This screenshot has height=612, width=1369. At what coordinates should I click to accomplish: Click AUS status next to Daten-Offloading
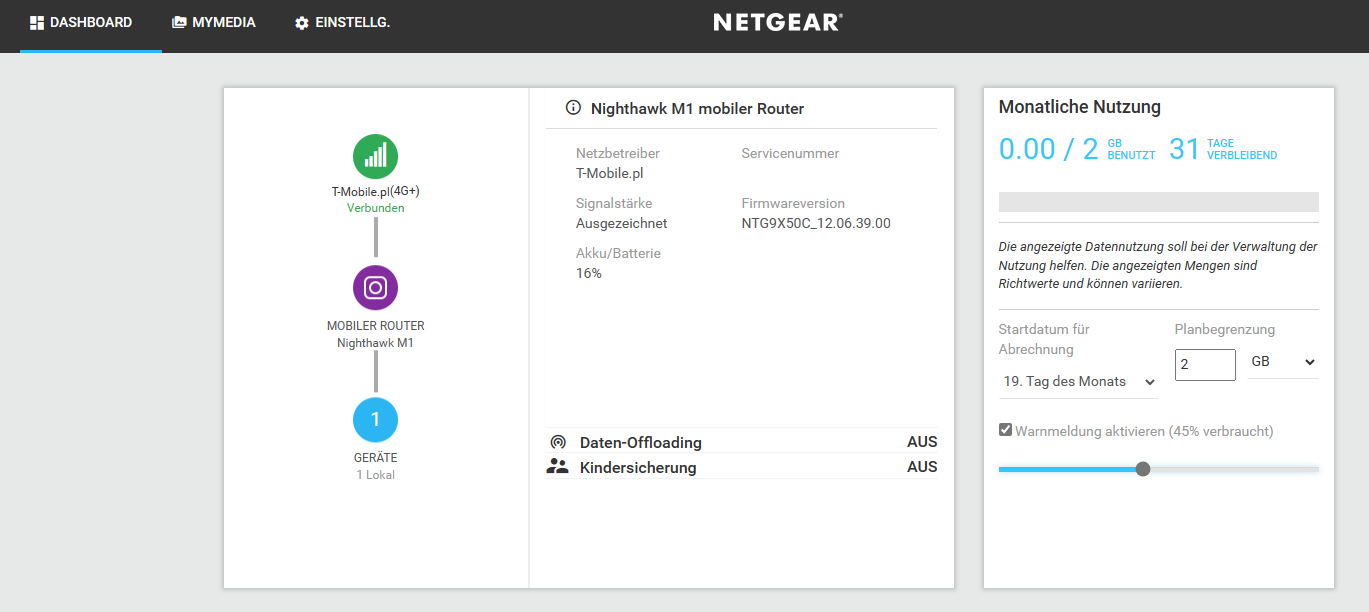[922, 442]
